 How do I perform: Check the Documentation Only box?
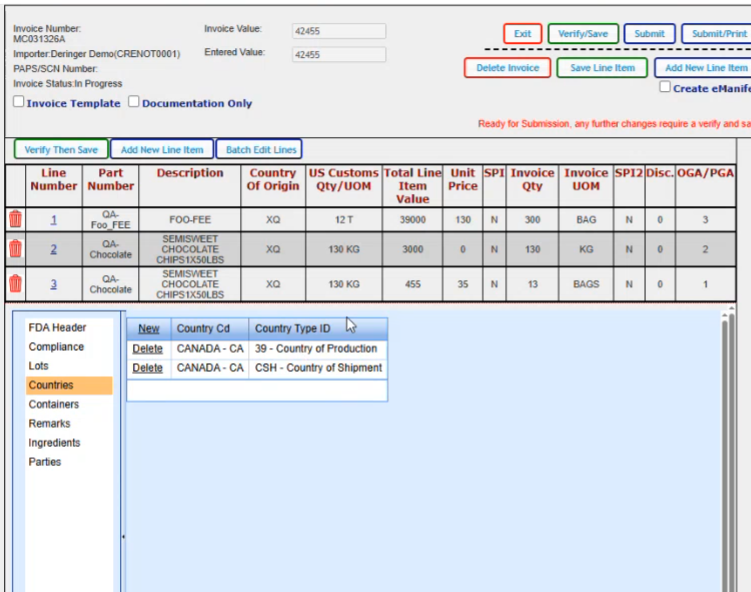pyautogui.click(x=148, y=103)
